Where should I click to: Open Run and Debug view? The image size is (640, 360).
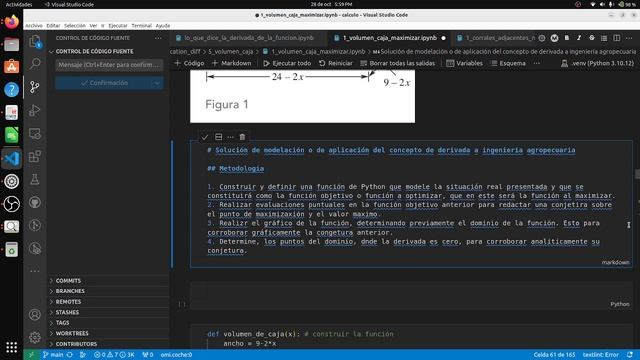(x=35, y=110)
